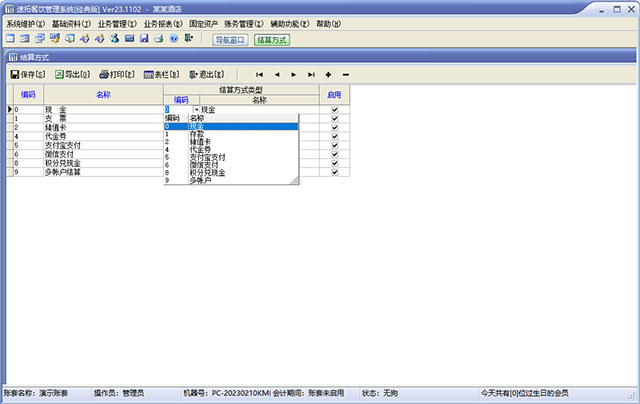Open the 业务报表 menu

pyautogui.click(x=163, y=22)
